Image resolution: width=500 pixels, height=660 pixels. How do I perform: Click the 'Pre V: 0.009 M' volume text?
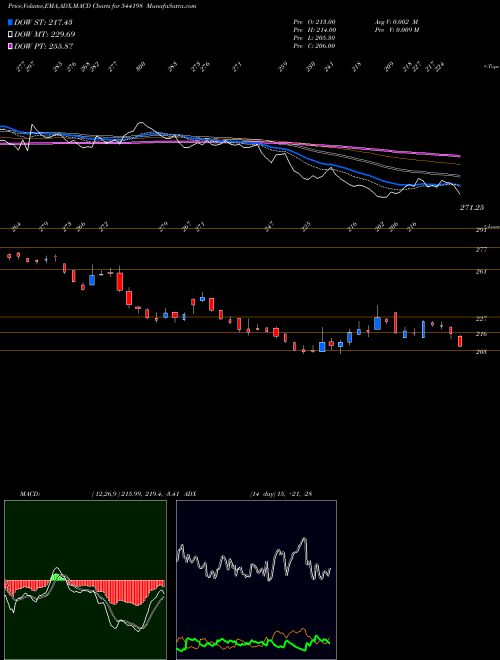pos(396,30)
